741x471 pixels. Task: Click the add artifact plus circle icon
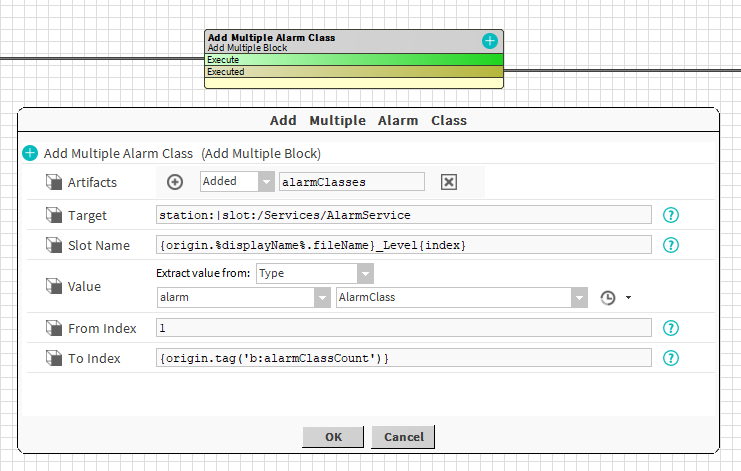click(175, 182)
